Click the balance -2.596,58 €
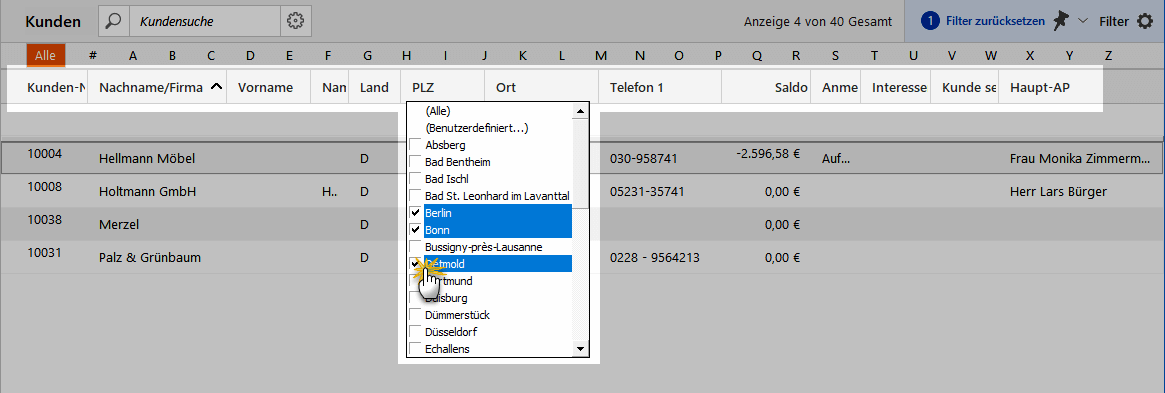 768,154
